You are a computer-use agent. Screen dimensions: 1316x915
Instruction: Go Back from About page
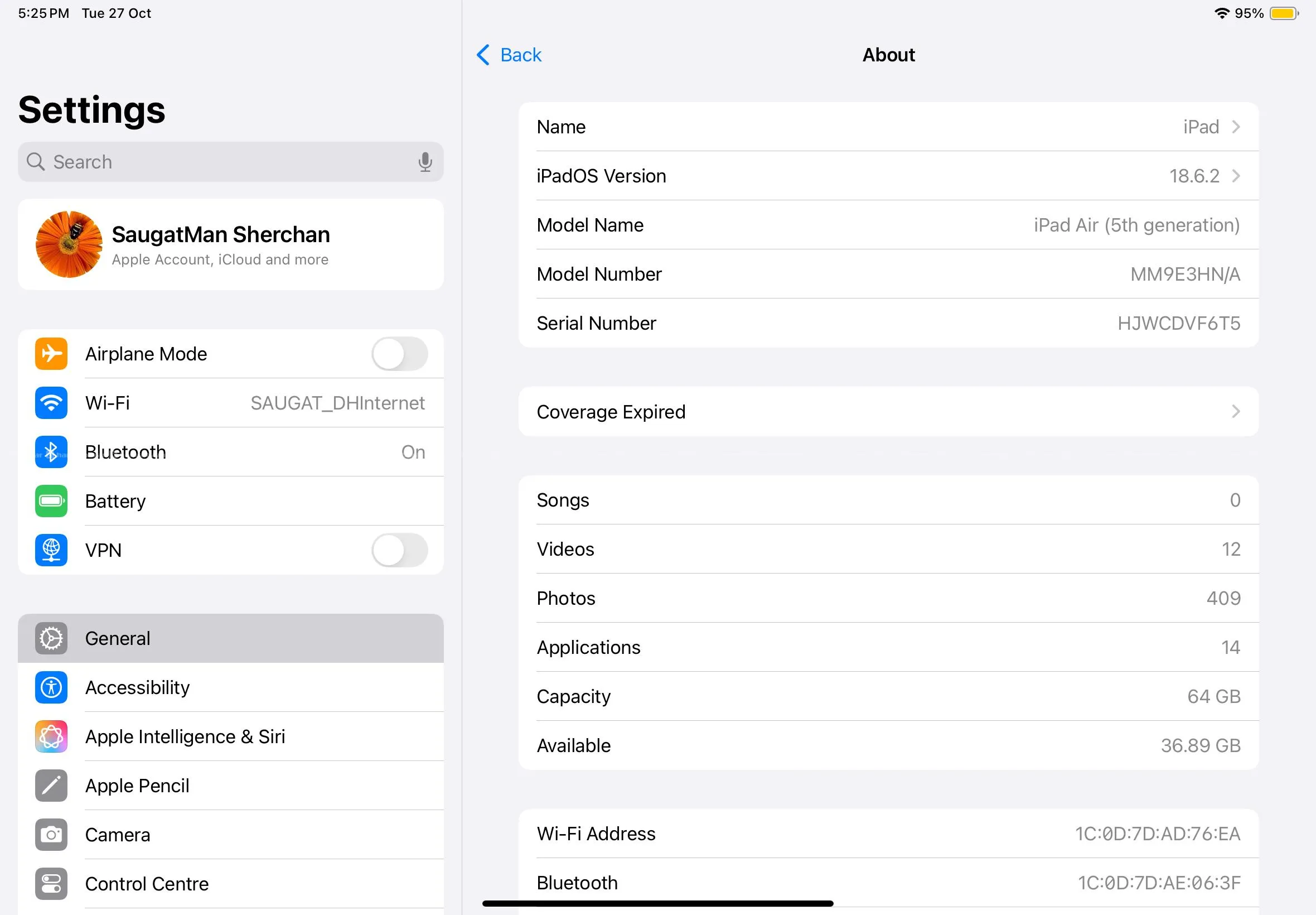[509, 55]
